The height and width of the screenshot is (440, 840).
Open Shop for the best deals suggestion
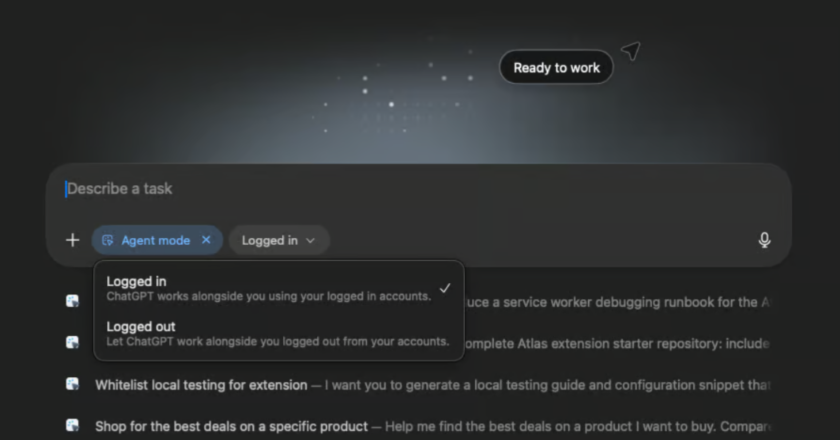(x=432, y=427)
